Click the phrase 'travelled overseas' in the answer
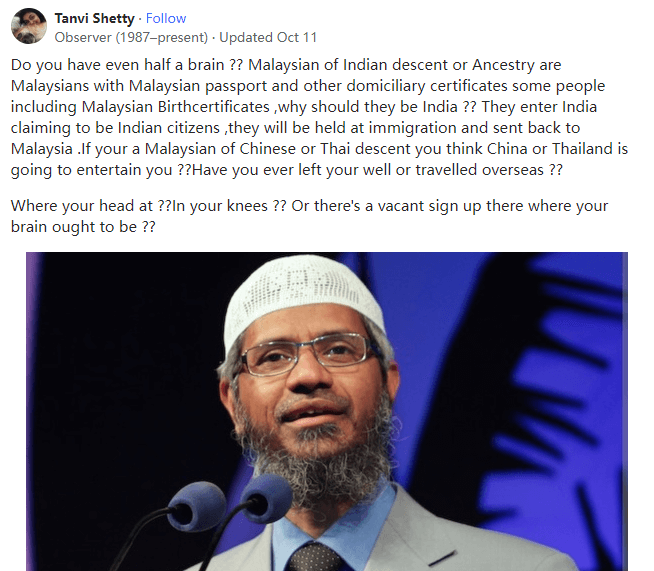 click(x=480, y=170)
